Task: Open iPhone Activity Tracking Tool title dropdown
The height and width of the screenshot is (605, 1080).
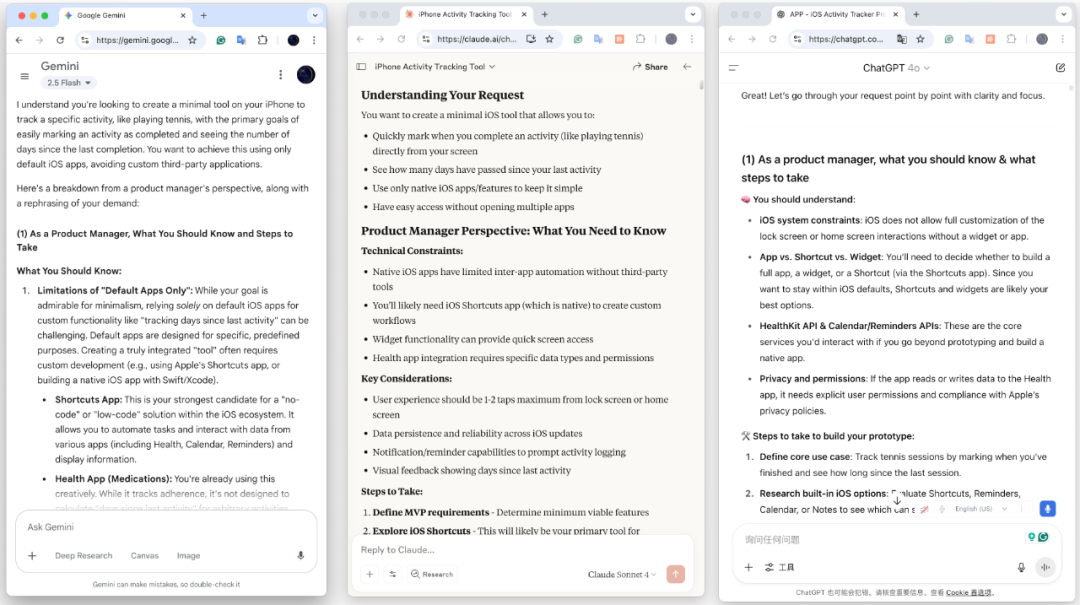Action: [x=435, y=67]
